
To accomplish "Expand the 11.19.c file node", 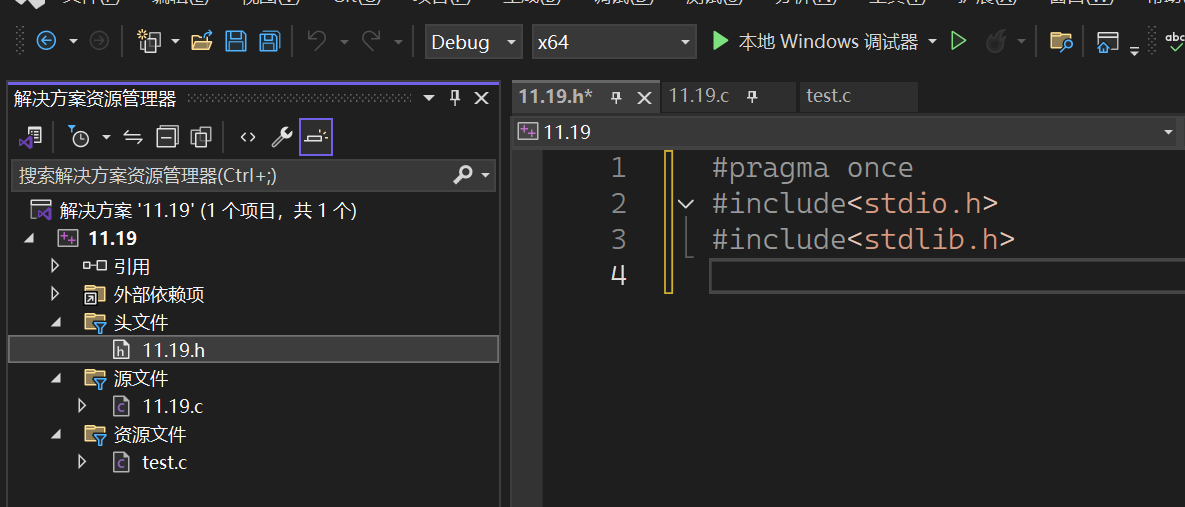I will [x=82, y=407].
